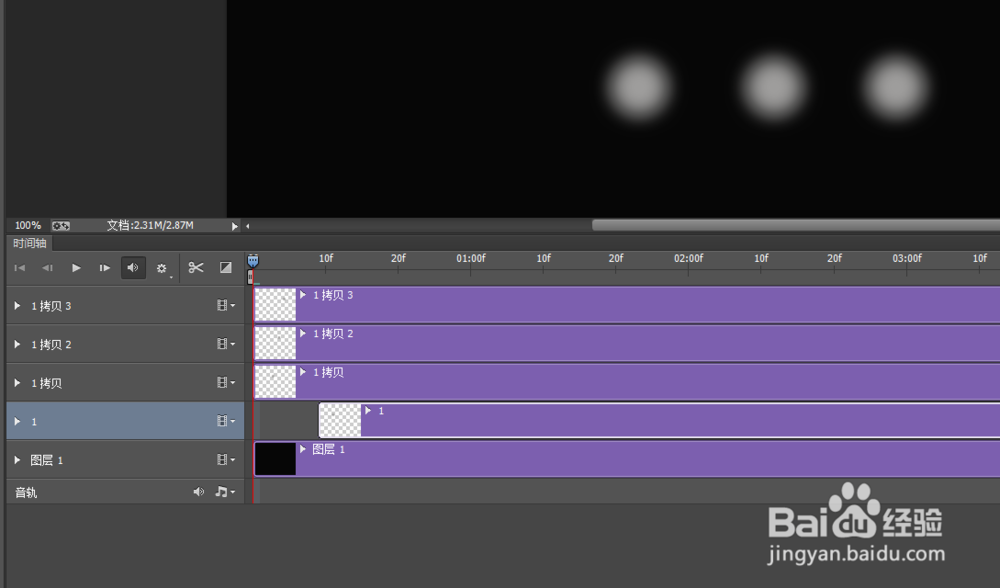Click the status bar icon beside 100%
The height and width of the screenshot is (588, 1000).
click(61, 226)
